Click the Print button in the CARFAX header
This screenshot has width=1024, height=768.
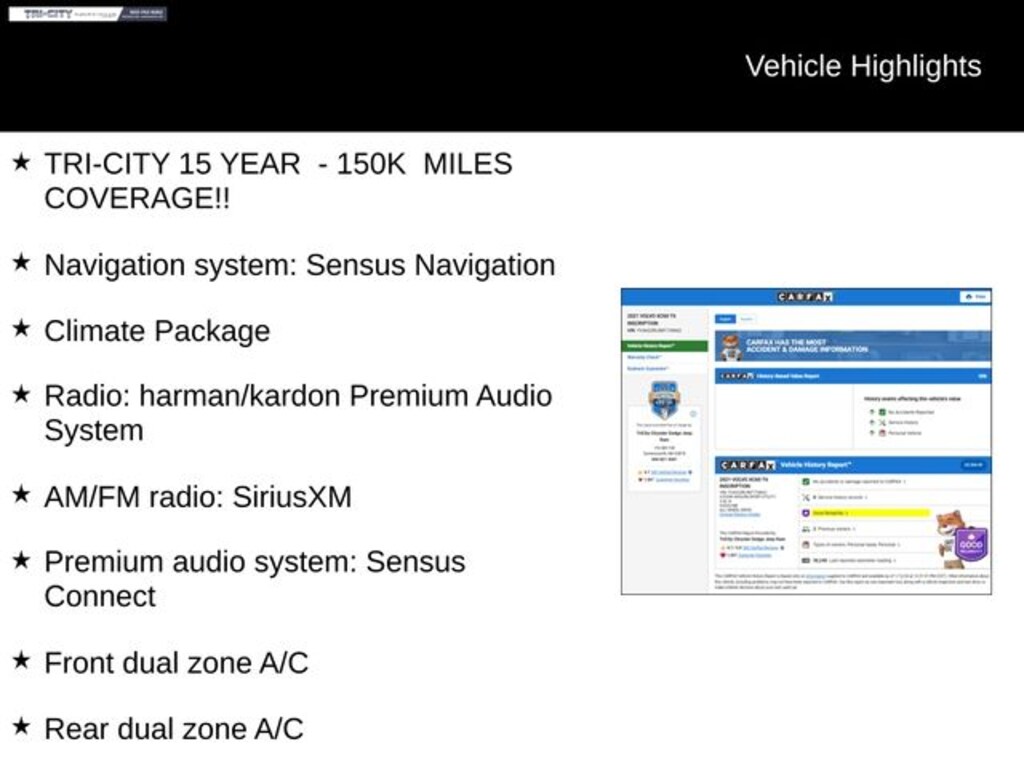974,297
